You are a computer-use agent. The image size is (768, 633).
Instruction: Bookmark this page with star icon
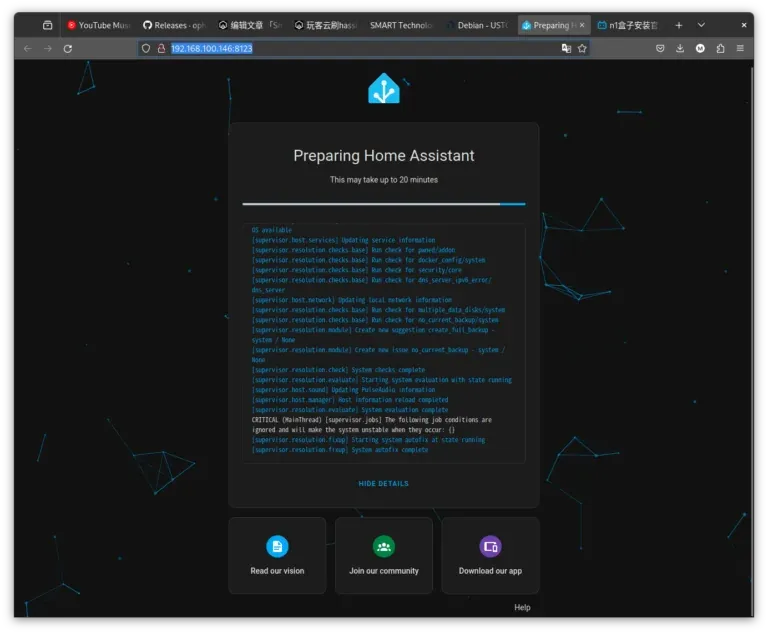click(582, 48)
